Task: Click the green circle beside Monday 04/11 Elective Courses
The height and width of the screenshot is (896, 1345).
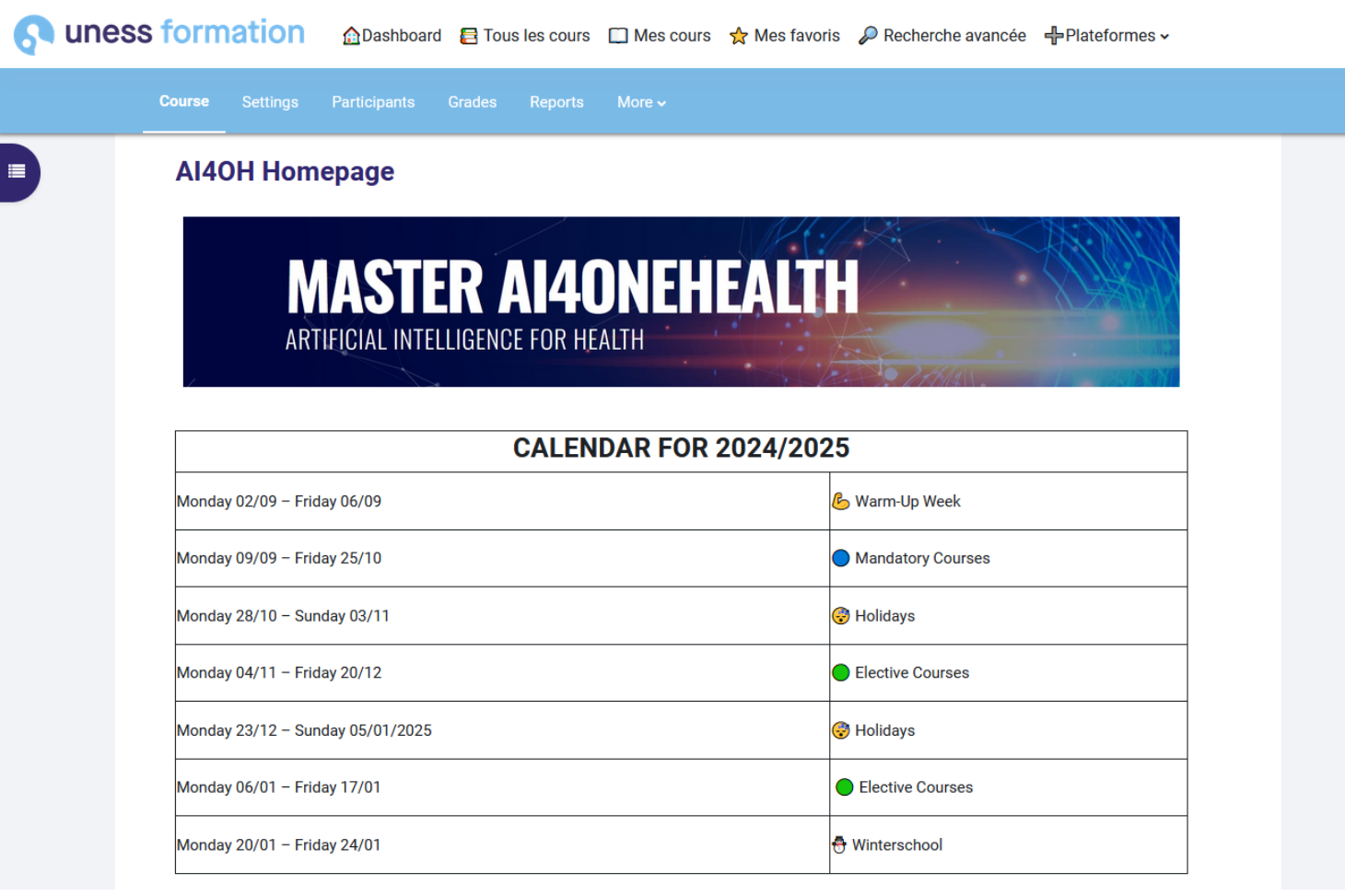Action: click(841, 673)
